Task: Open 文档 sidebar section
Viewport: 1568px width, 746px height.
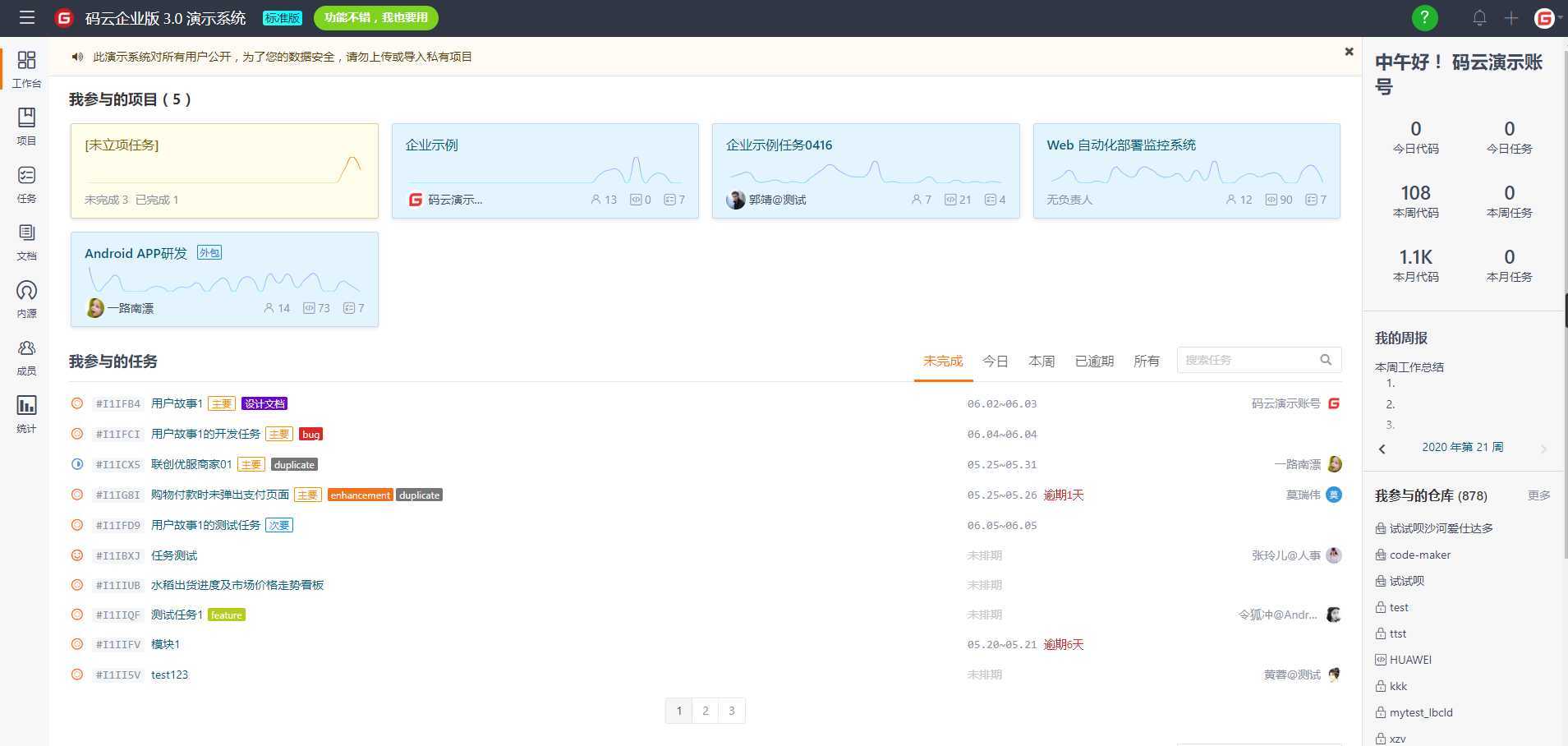Action: click(x=26, y=242)
